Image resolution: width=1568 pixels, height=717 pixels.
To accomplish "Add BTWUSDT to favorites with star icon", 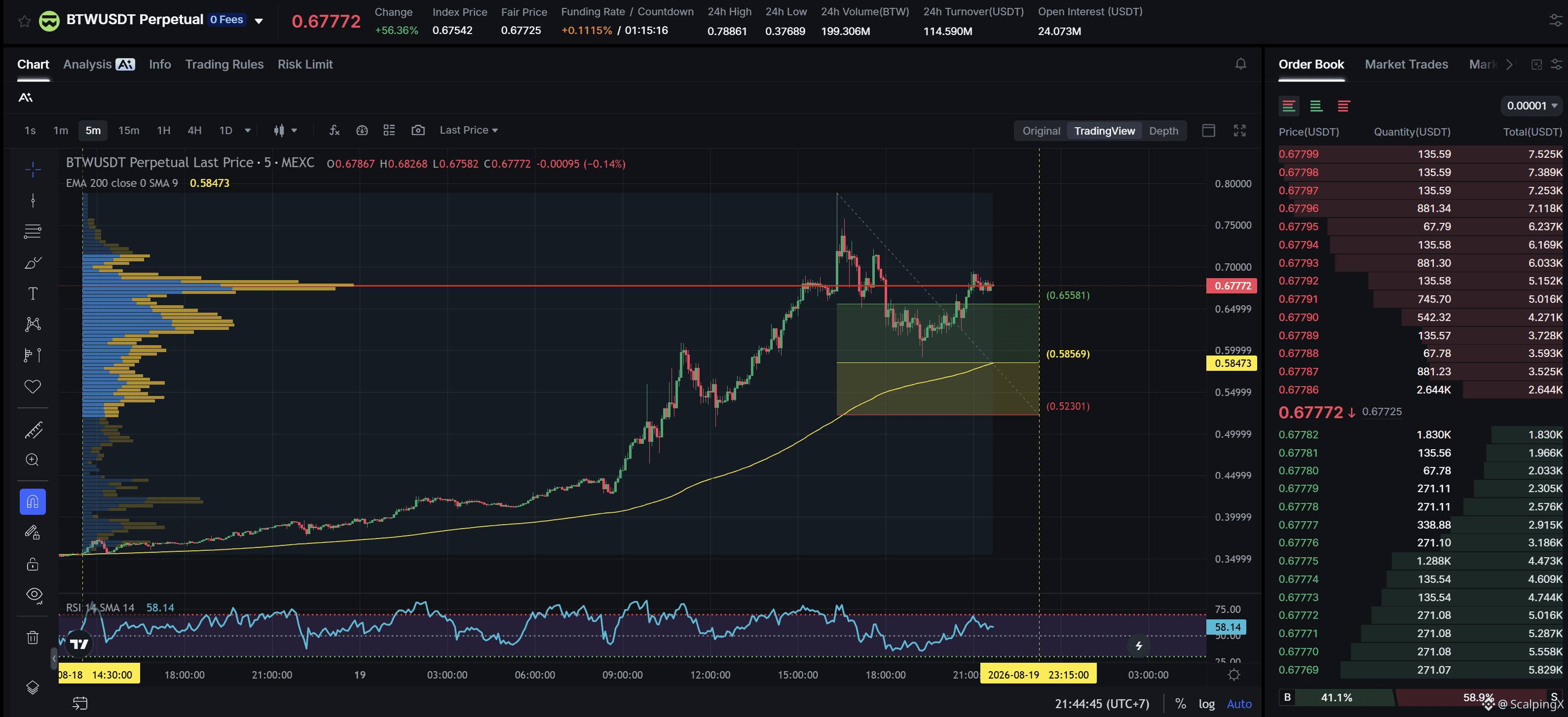I will (x=24, y=21).
